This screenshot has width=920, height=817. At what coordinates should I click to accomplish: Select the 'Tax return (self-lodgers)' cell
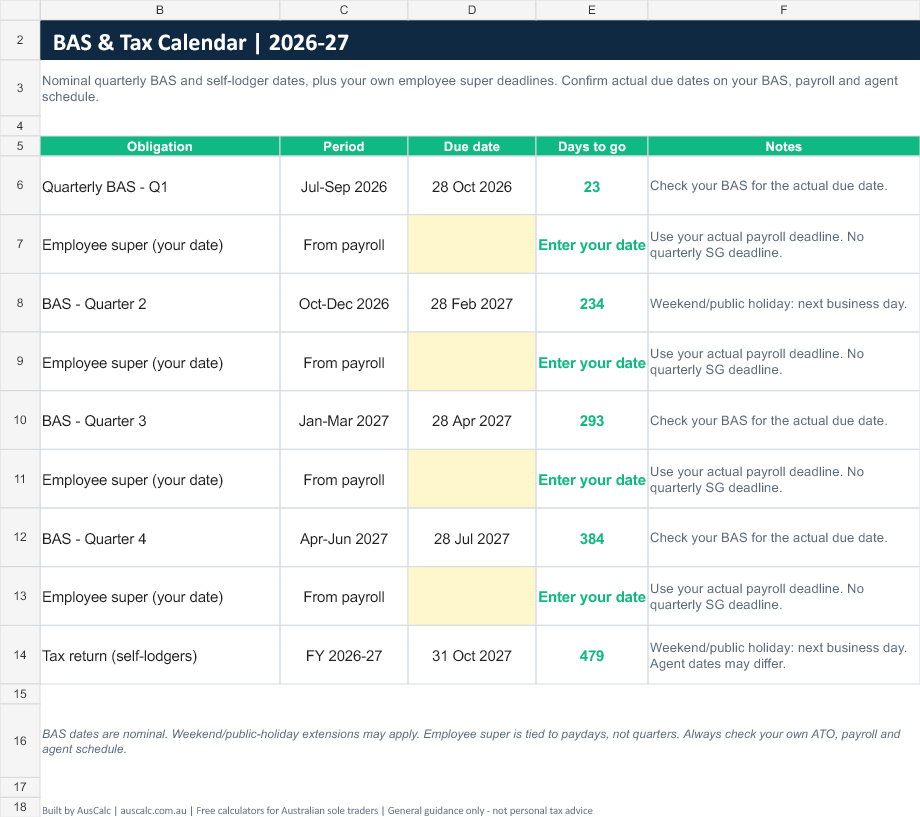pyautogui.click(x=160, y=655)
